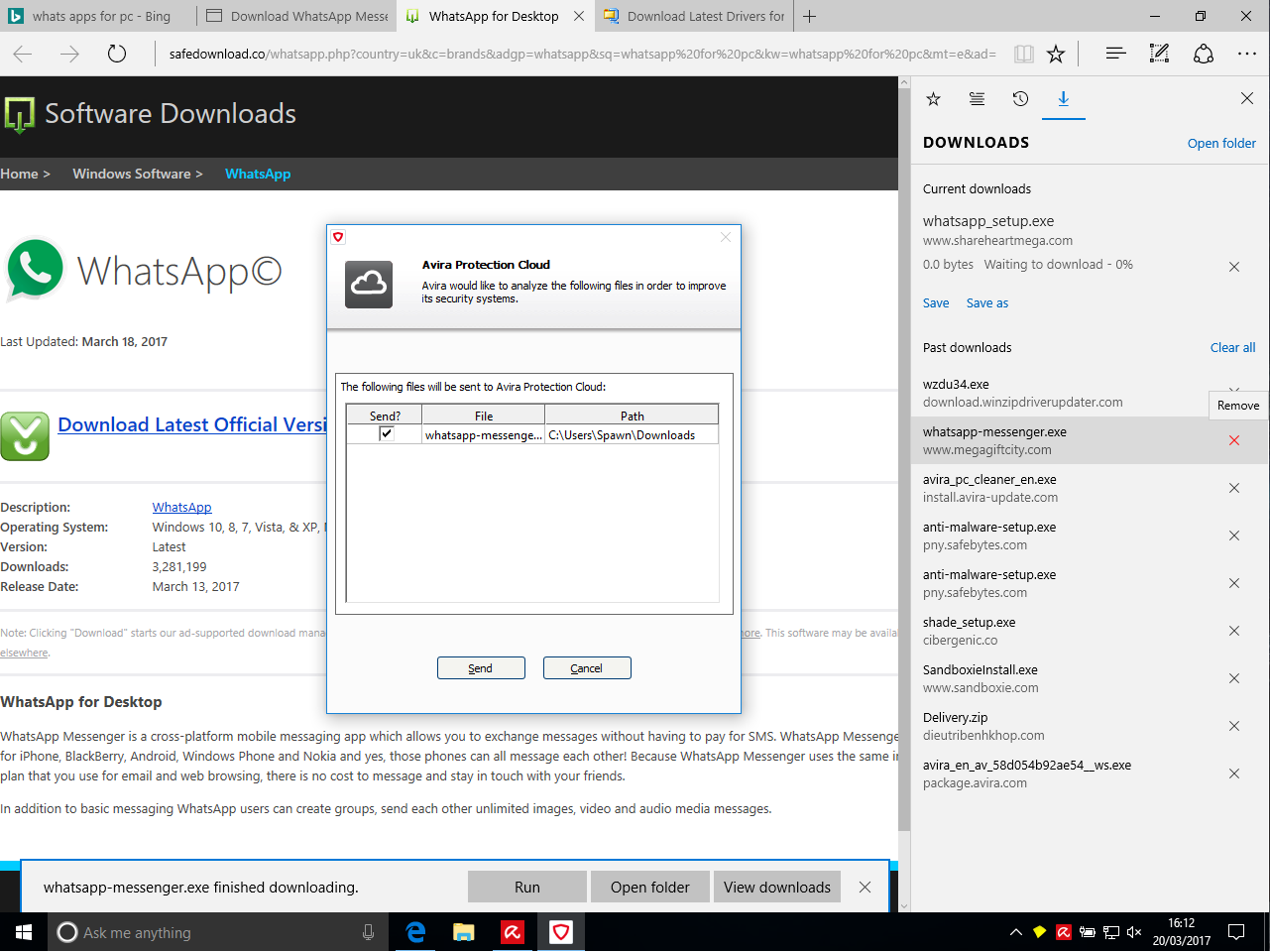This screenshot has width=1270, height=952.
Task: Click the Download Latest Official Version link
Action: pos(192,424)
